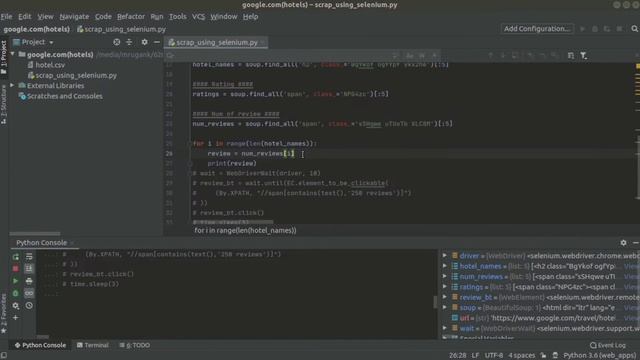Attach debugger to the Python console

click(16, 293)
